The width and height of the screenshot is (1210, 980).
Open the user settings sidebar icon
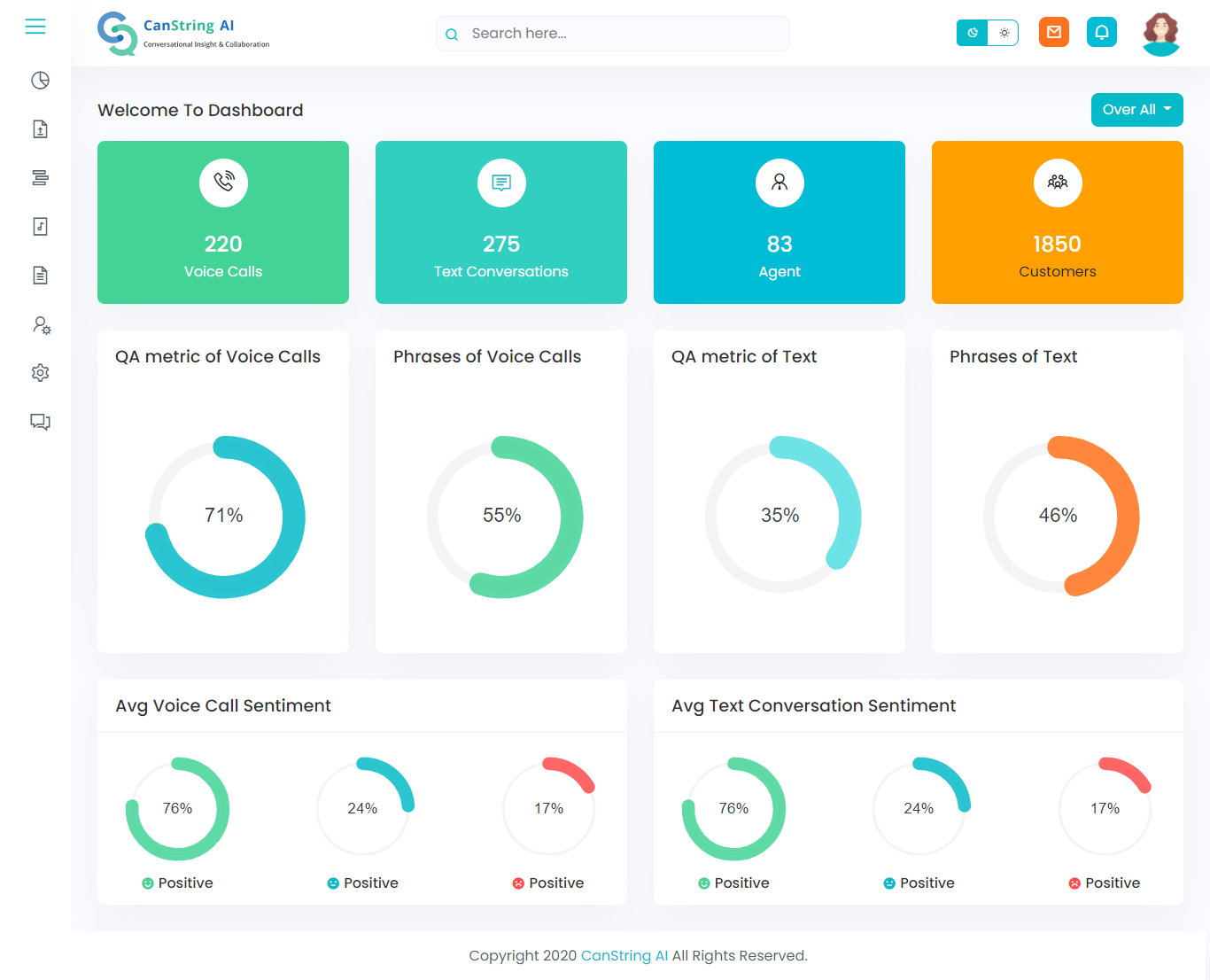(x=41, y=325)
